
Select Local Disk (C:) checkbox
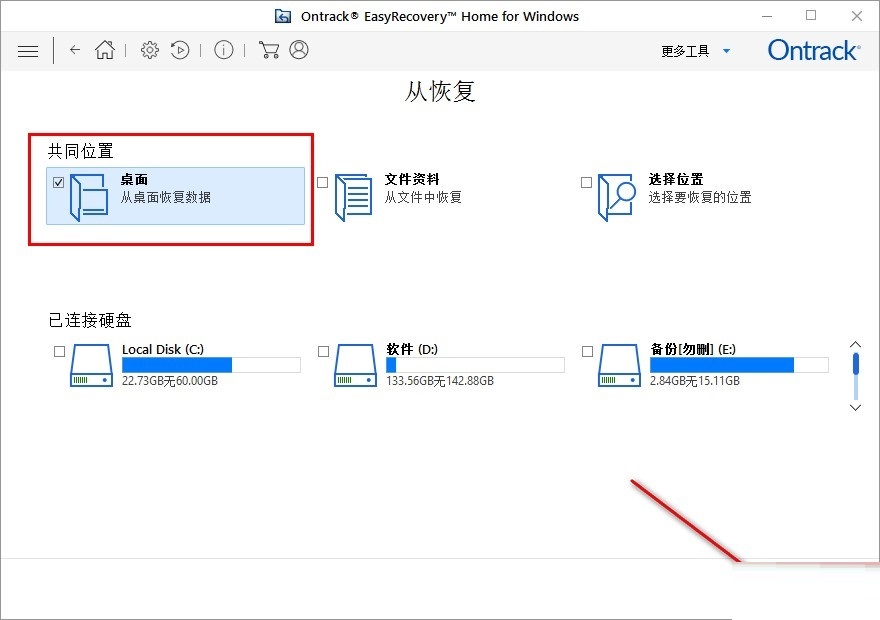coord(59,351)
